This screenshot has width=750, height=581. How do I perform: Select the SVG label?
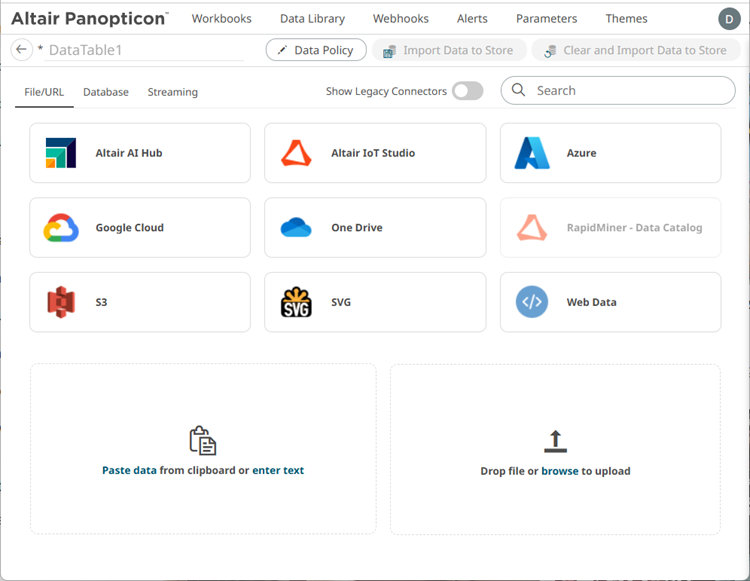(x=341, y=302)
